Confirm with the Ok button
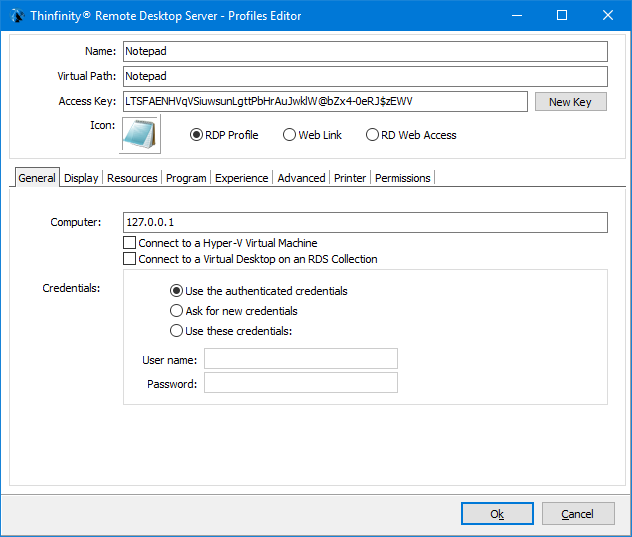 click(x=497, y=514)
